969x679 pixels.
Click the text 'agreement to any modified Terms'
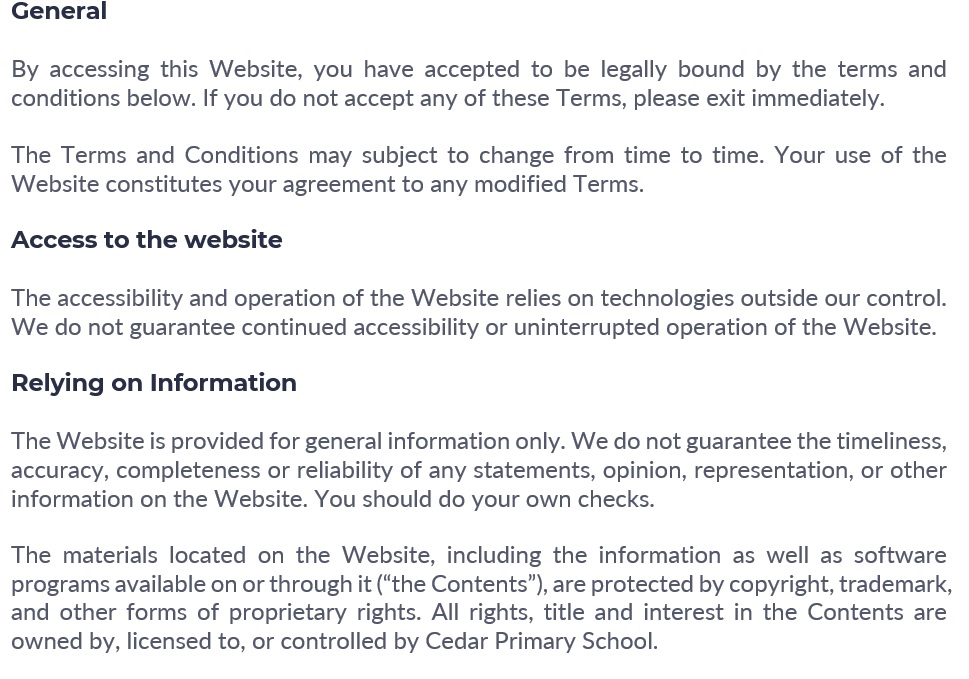click(463, 184)
